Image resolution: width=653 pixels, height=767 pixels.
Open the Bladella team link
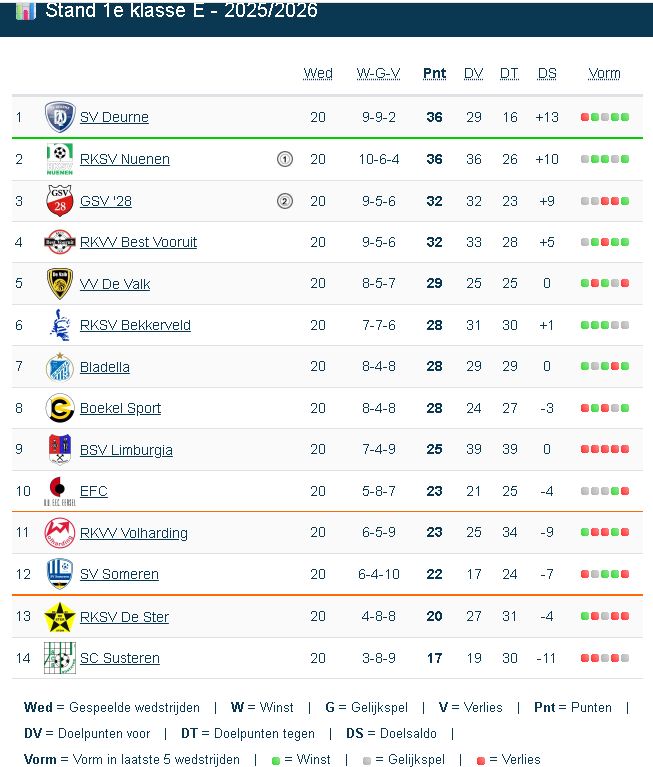(x=105, y=367)
